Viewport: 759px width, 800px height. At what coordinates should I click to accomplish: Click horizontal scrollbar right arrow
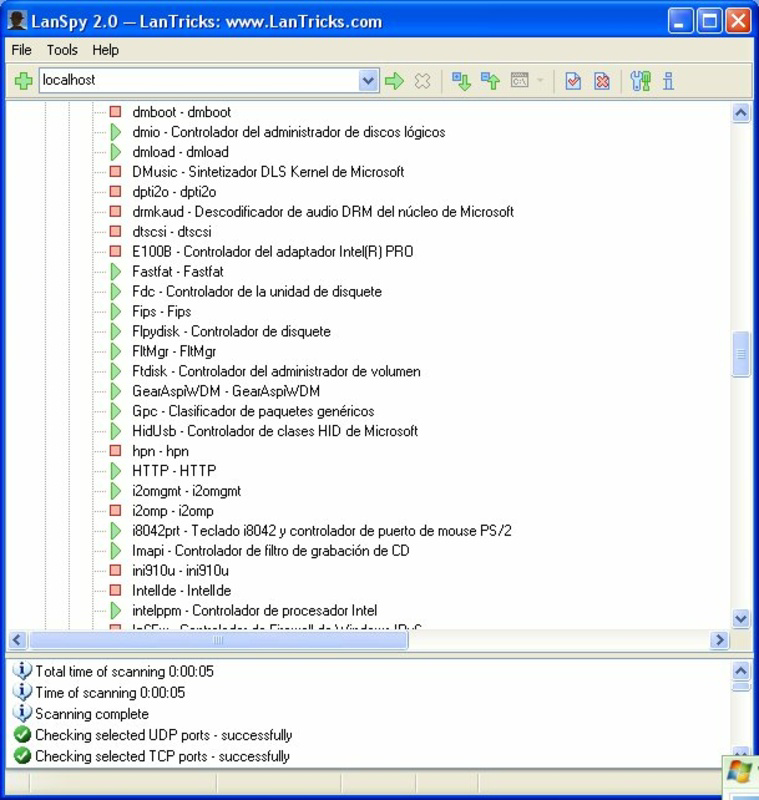click(719, 640)
